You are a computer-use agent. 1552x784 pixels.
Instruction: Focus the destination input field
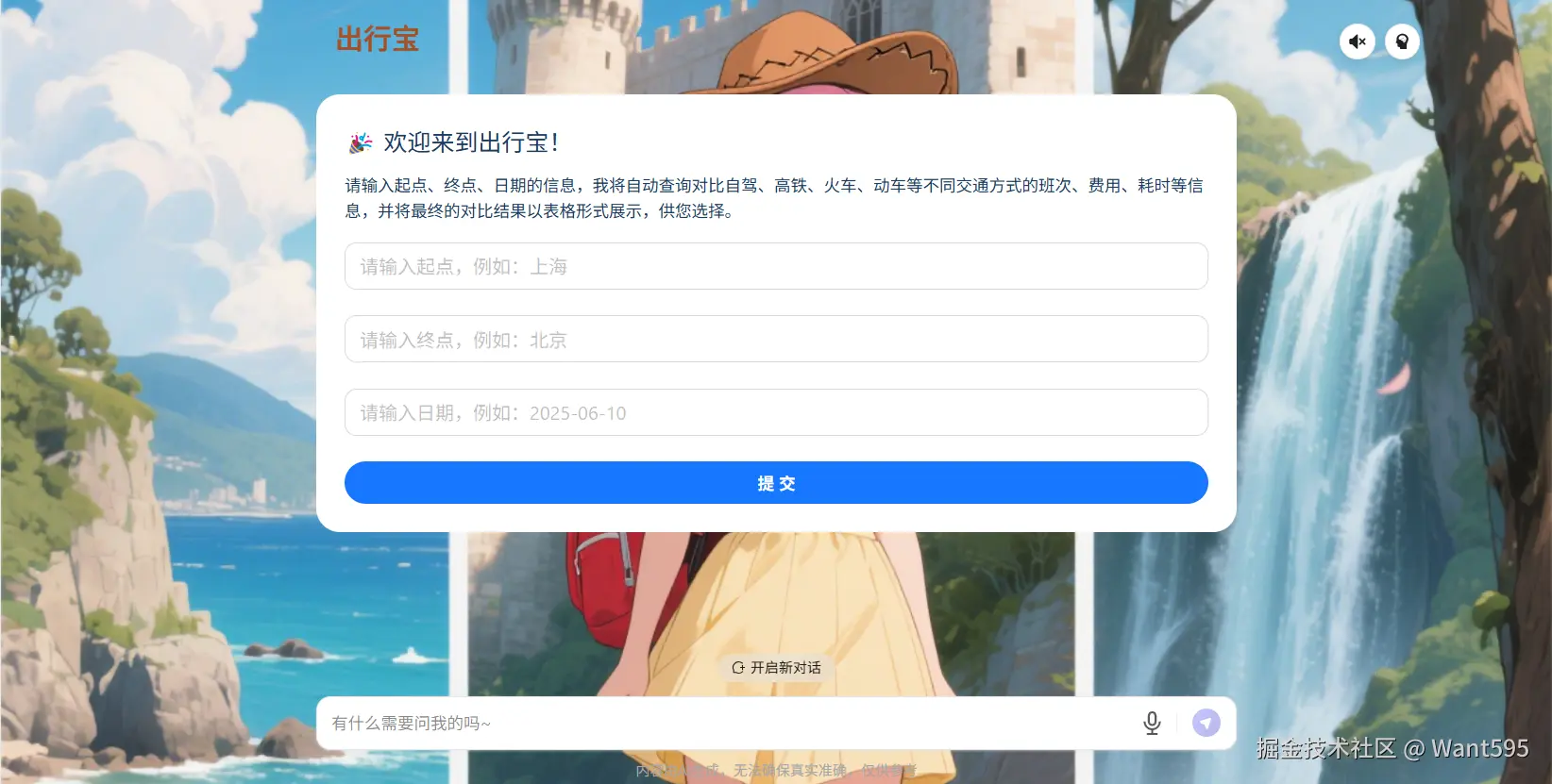coord(776,340)
